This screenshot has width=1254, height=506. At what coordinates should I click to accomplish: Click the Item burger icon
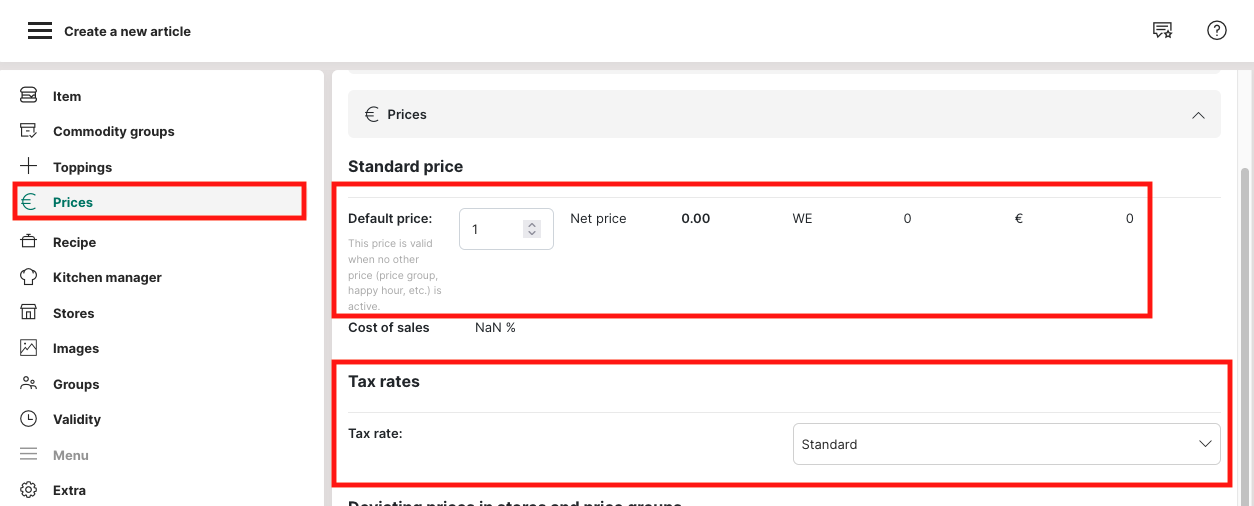29,96
